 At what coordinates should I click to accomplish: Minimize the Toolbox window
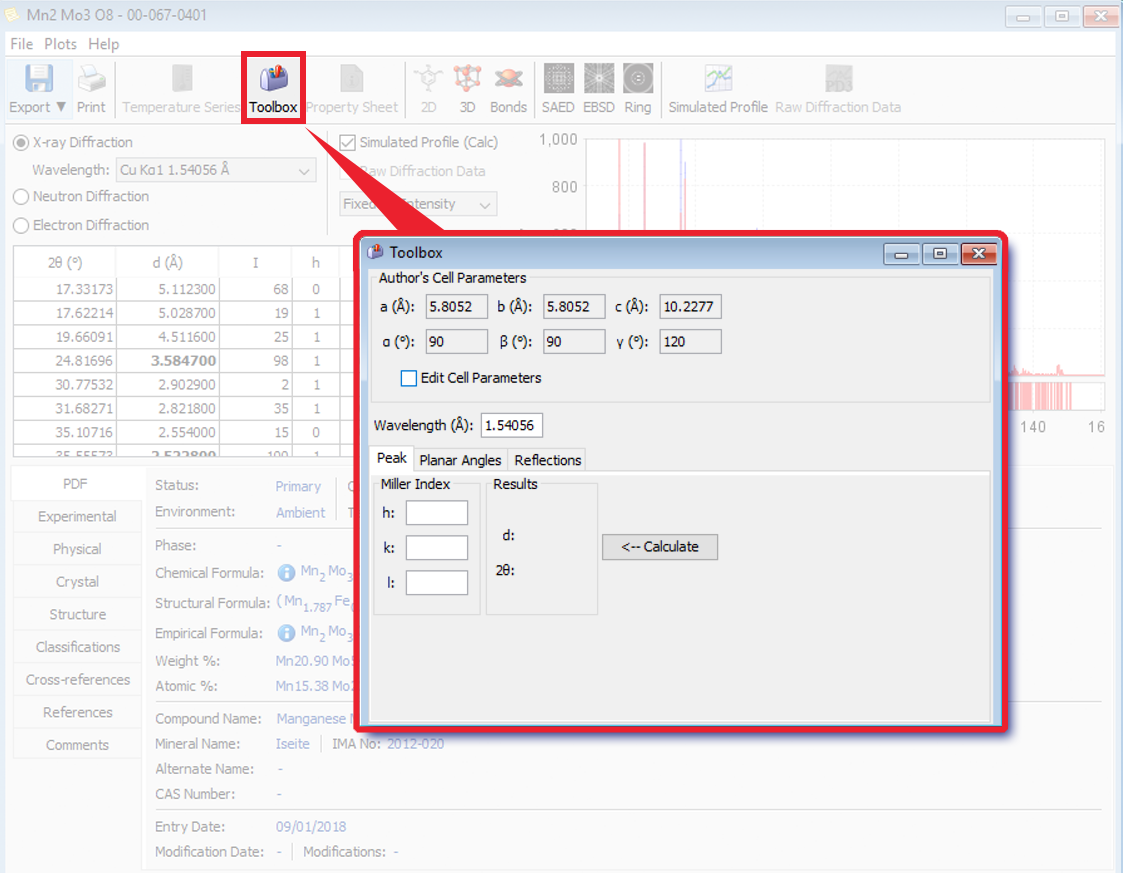click(x=901, y=254)
